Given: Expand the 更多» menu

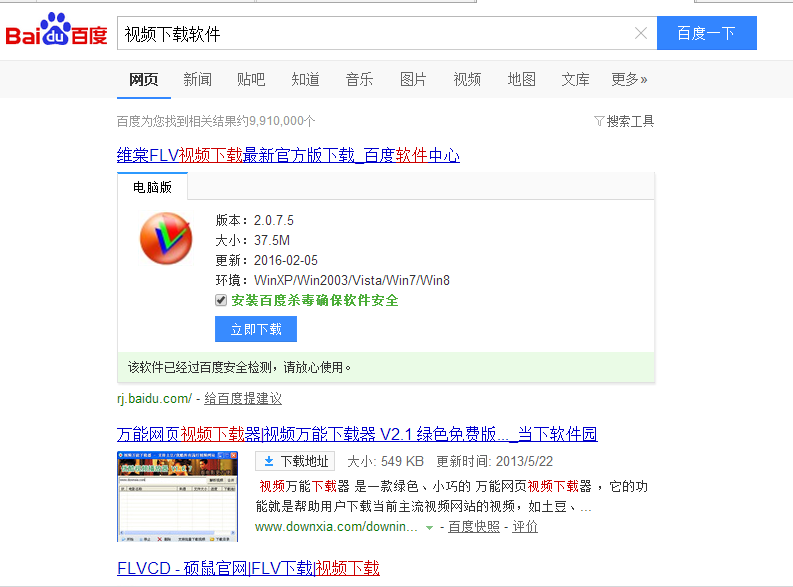Looking at the screenshot, I should click(629, 79).
